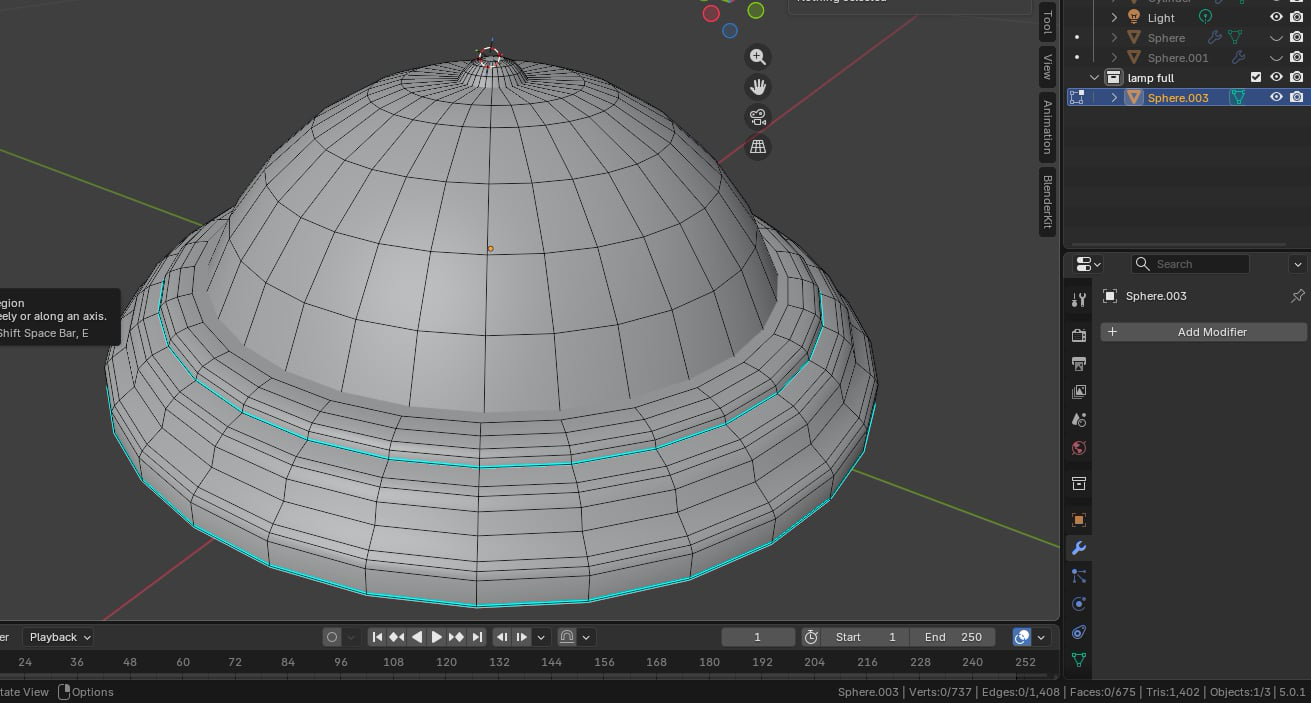Click the mesh data icon on Sphere.003 row
The image size is (1311, 703).
click(1237, 97)
